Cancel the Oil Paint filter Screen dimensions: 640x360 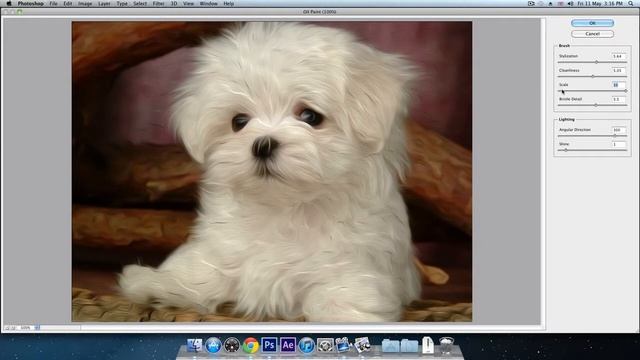click(592, 34)
